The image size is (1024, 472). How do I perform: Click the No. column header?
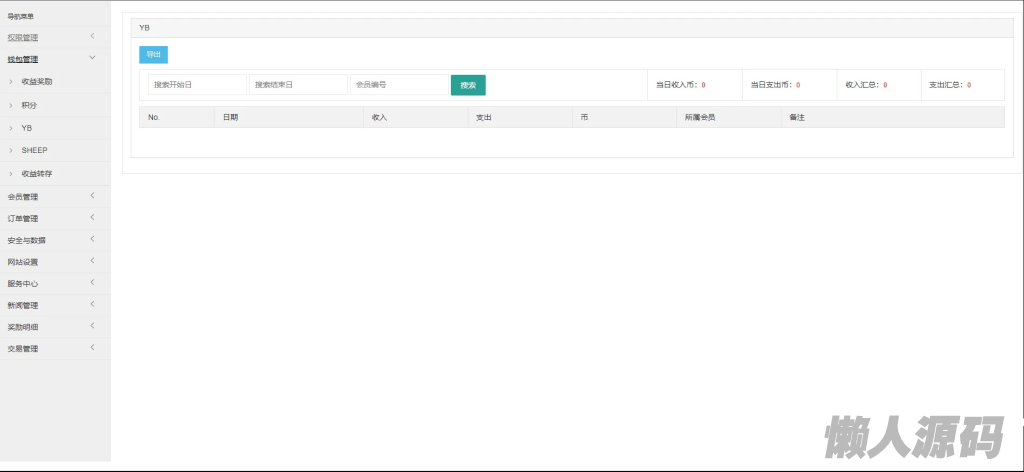pos(176,118)
